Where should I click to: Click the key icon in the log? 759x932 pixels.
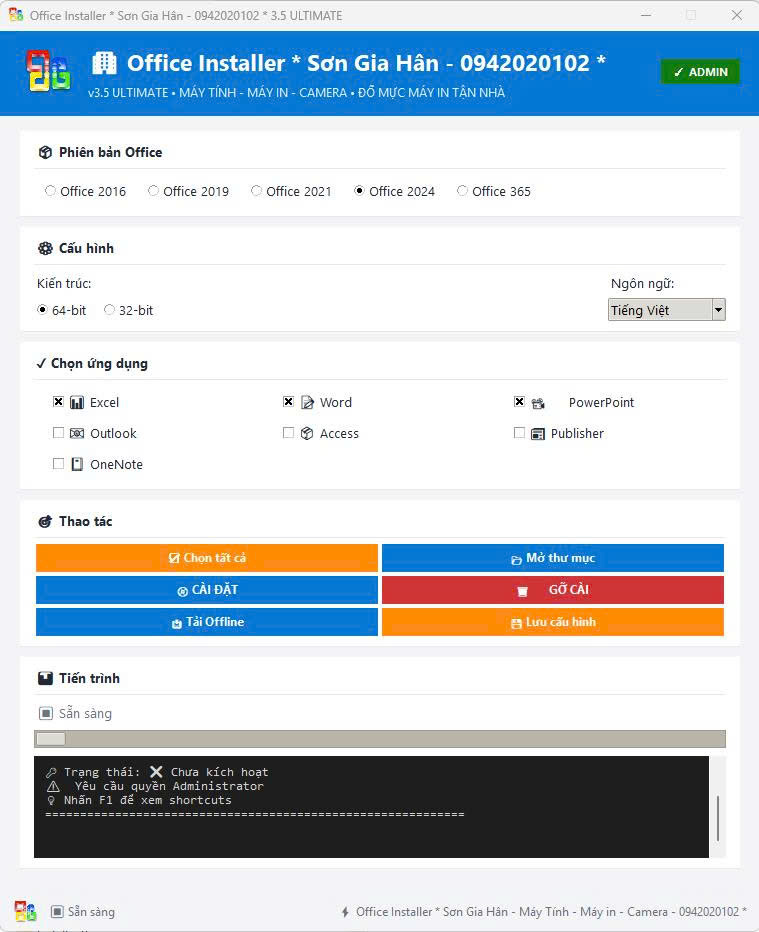[x=51, y=772]
